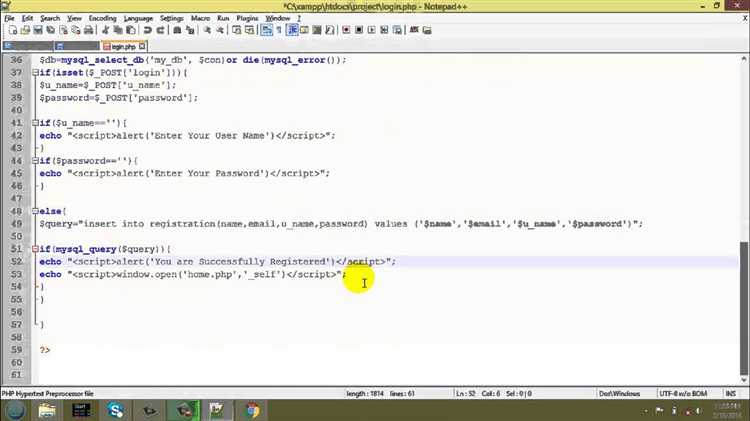Click the Windows Start orb

(14, 410)
